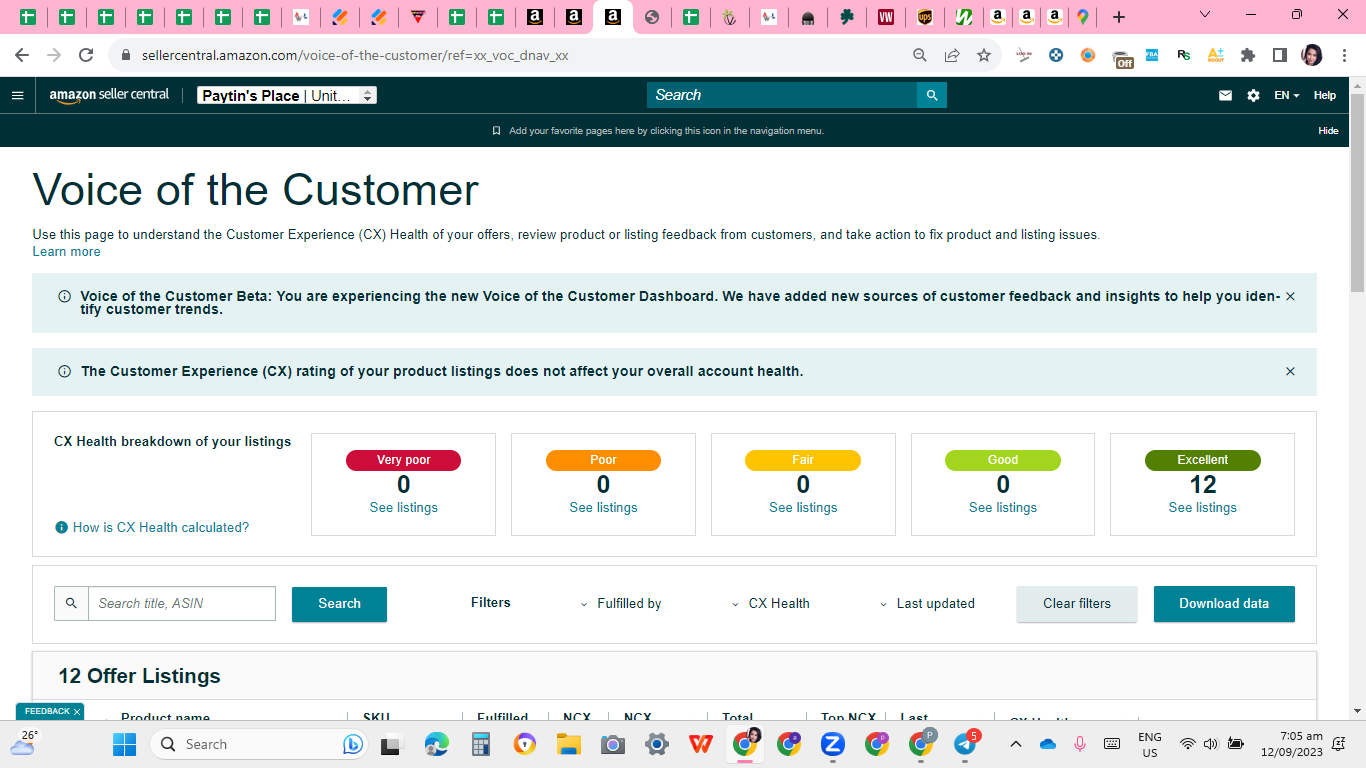Click the teal Search button
The height and width of the screenshot is (768, 1366).
coord(339,604)
